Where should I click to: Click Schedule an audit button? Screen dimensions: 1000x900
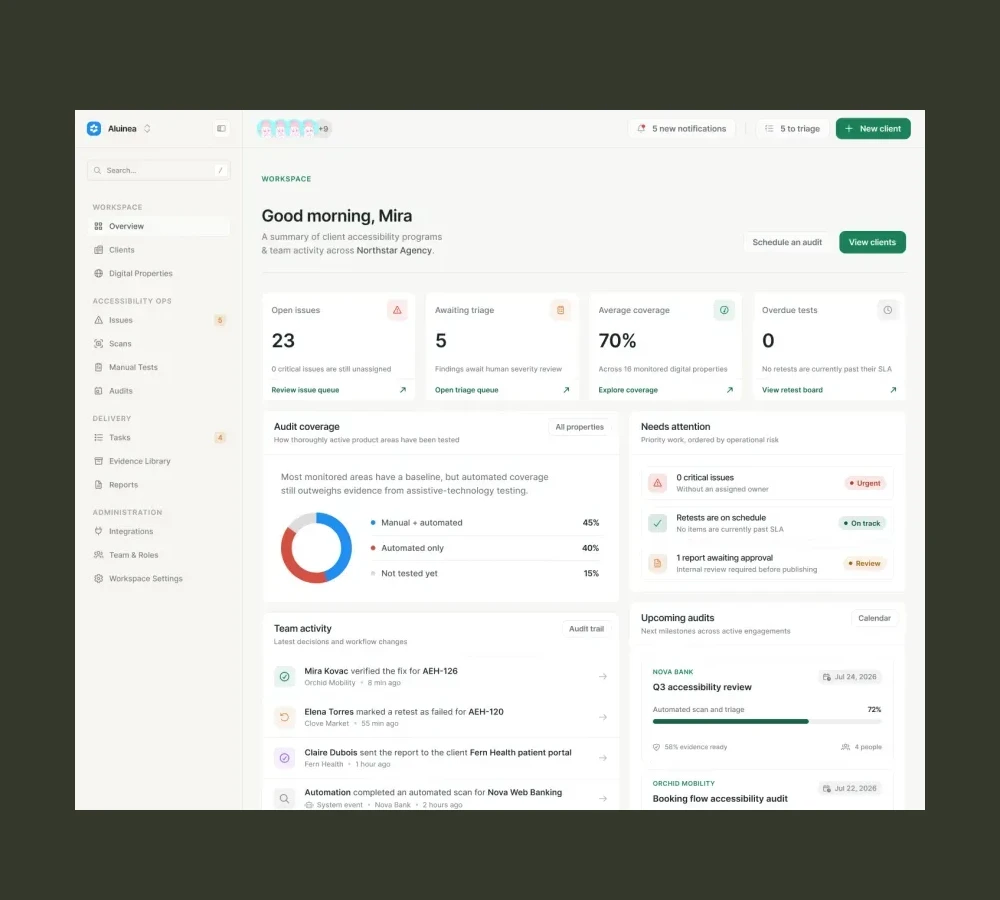coord(786,242)
